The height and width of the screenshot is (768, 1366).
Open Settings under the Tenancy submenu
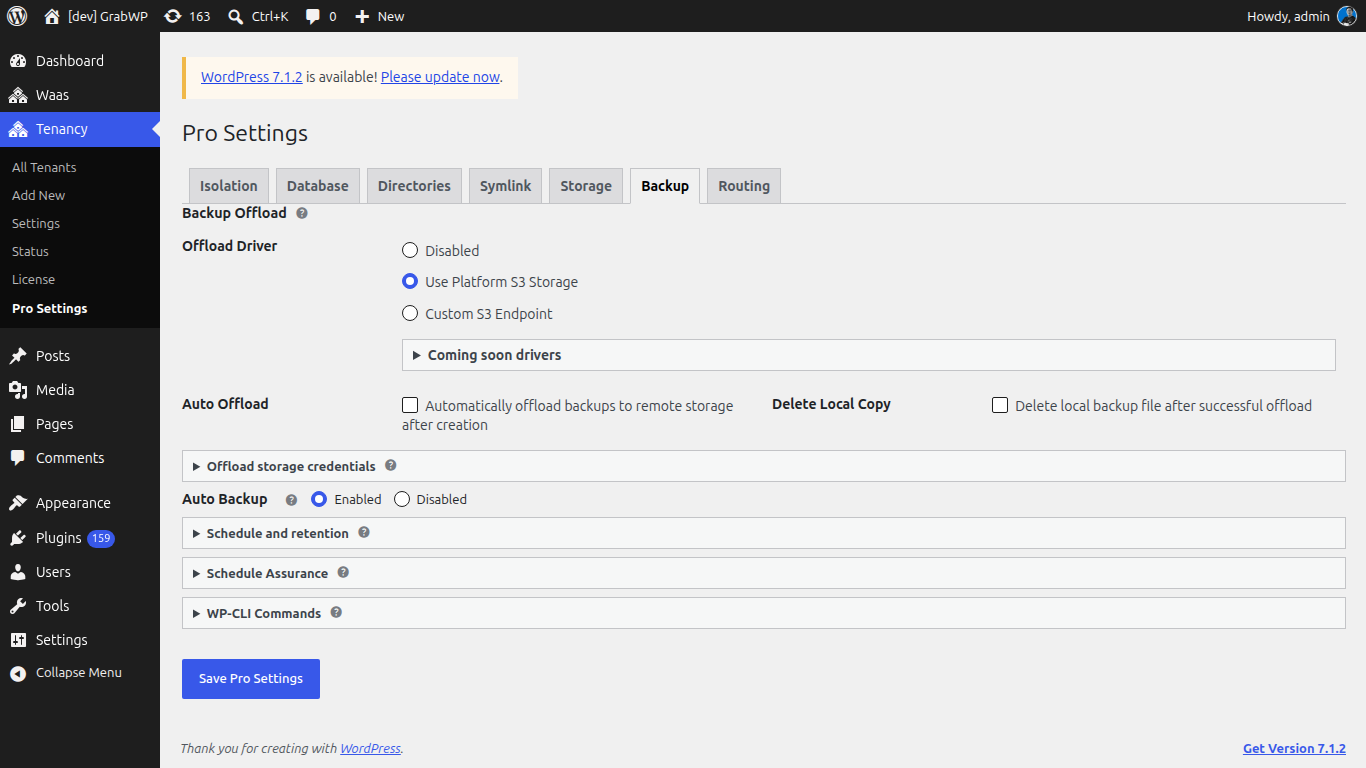pyautogui.click(x=36, y=223)
